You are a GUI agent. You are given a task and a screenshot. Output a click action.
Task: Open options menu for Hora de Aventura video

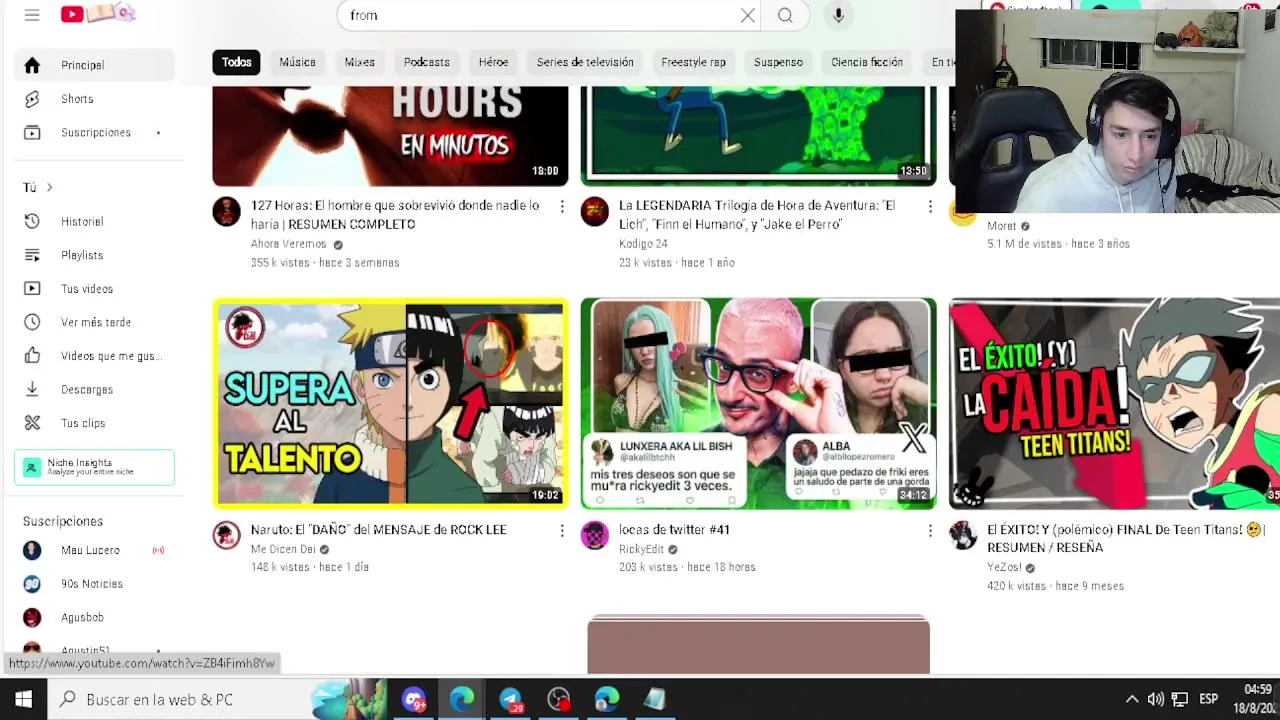(930, 206)
